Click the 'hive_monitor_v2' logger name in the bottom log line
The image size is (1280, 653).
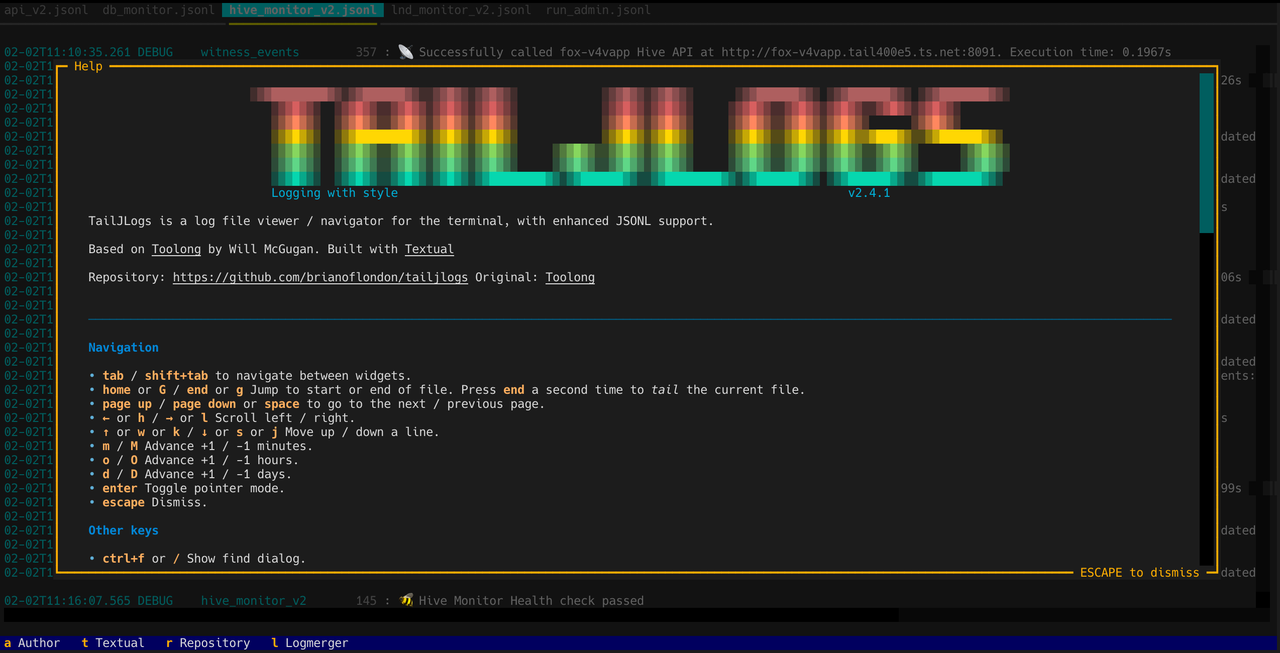tap(253, 601)
